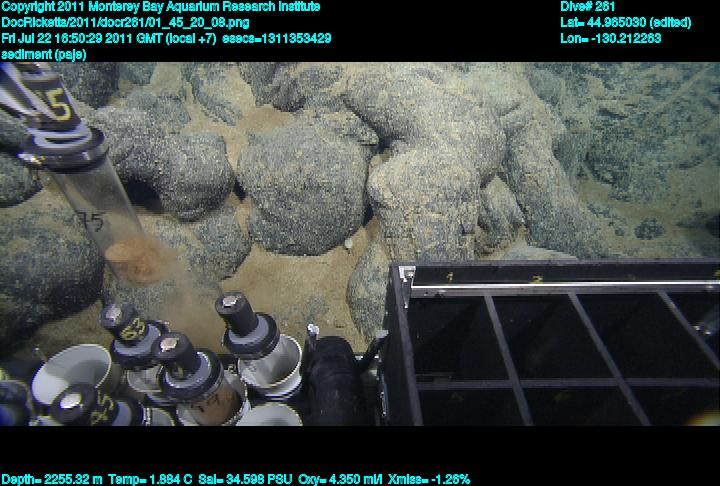
Task: Click the Fri Jul 22 timestamp line
Action: click(166, 38)
